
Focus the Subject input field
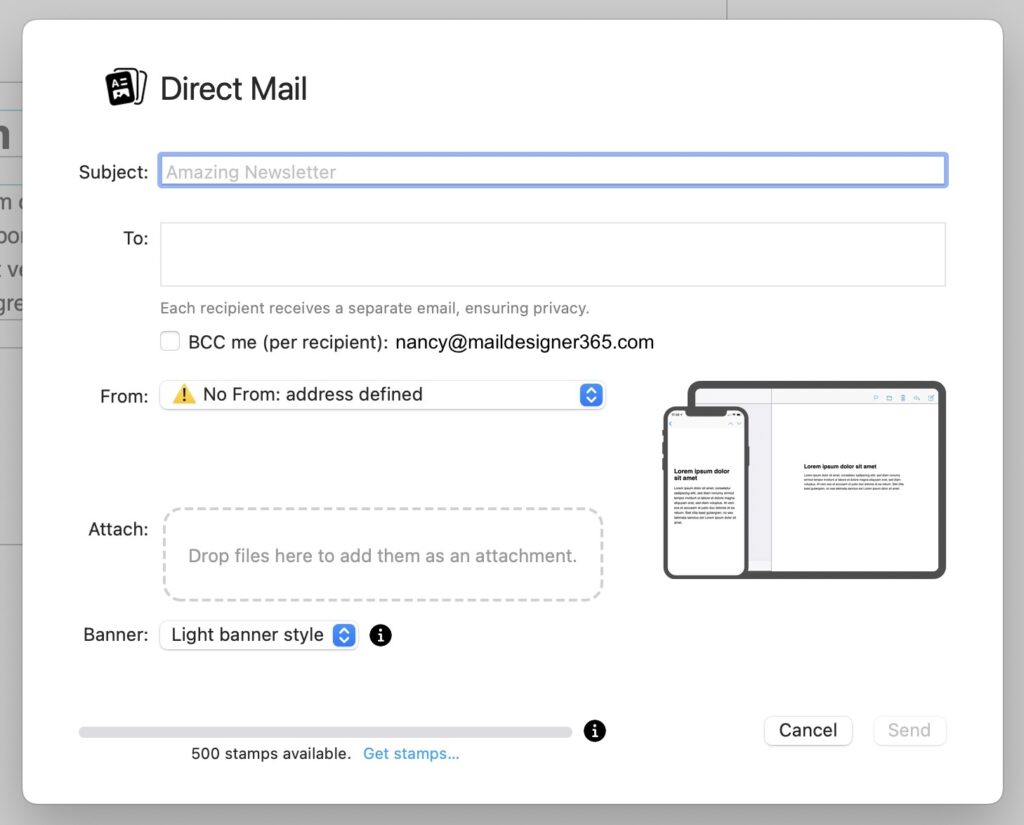click(x=552, y=170)
